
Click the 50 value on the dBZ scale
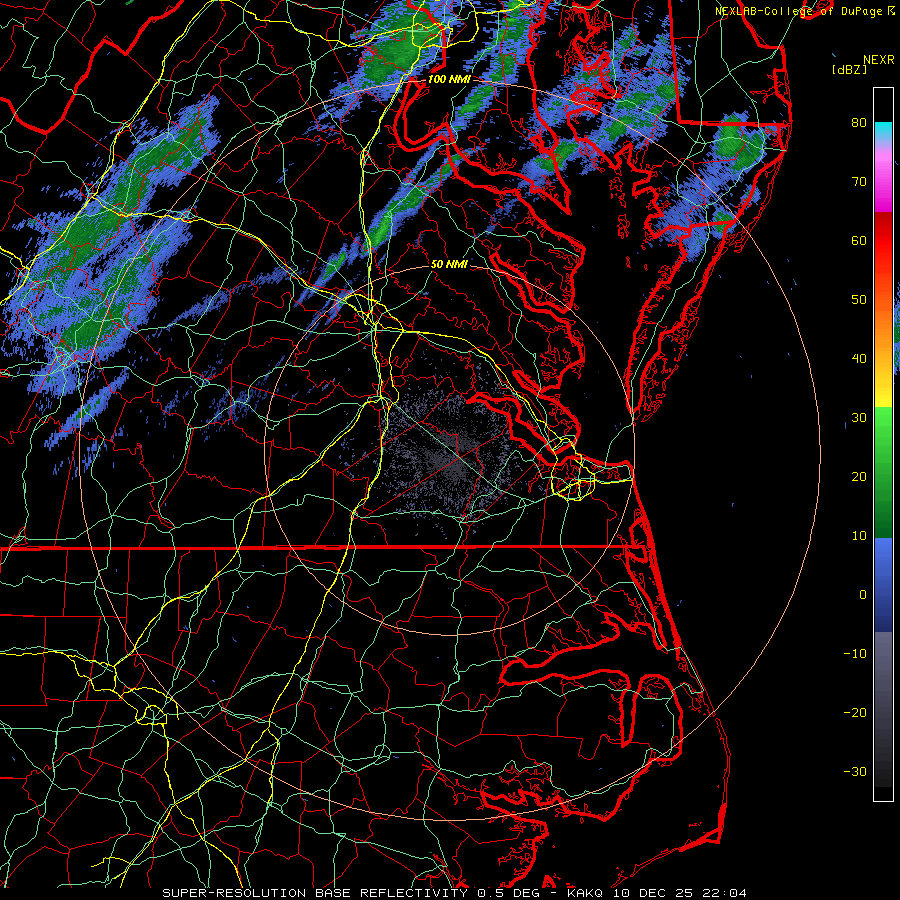click(x=859, y=300)
